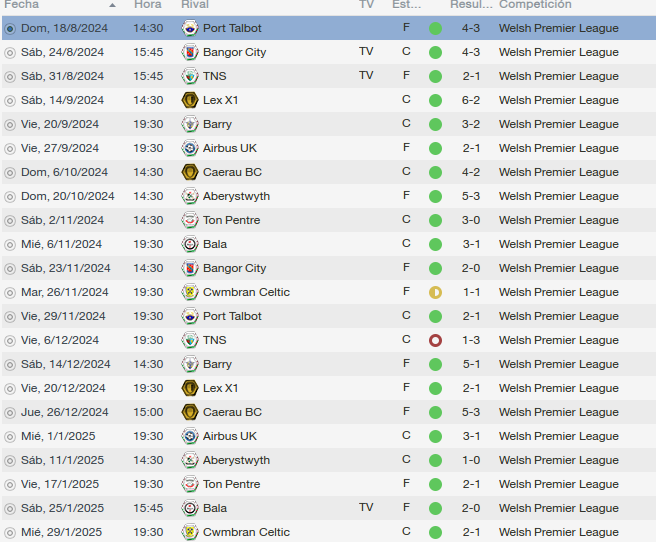Click the yellow draw indicator for 1-1 result
Screen dimensions: 656x542
pyautogui.click(x=436, y=292)
